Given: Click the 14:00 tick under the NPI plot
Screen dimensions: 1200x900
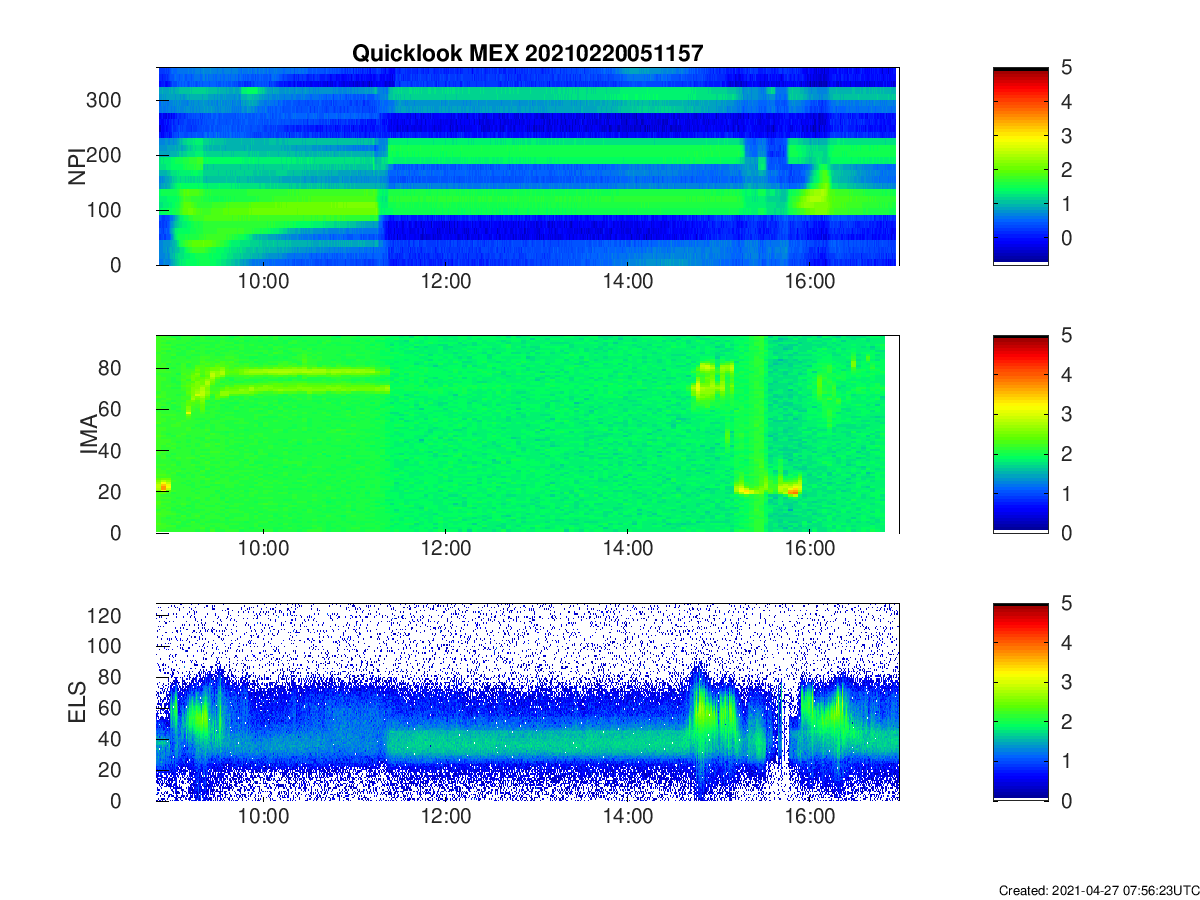Looking at the screenshot, I should (628, 282).
